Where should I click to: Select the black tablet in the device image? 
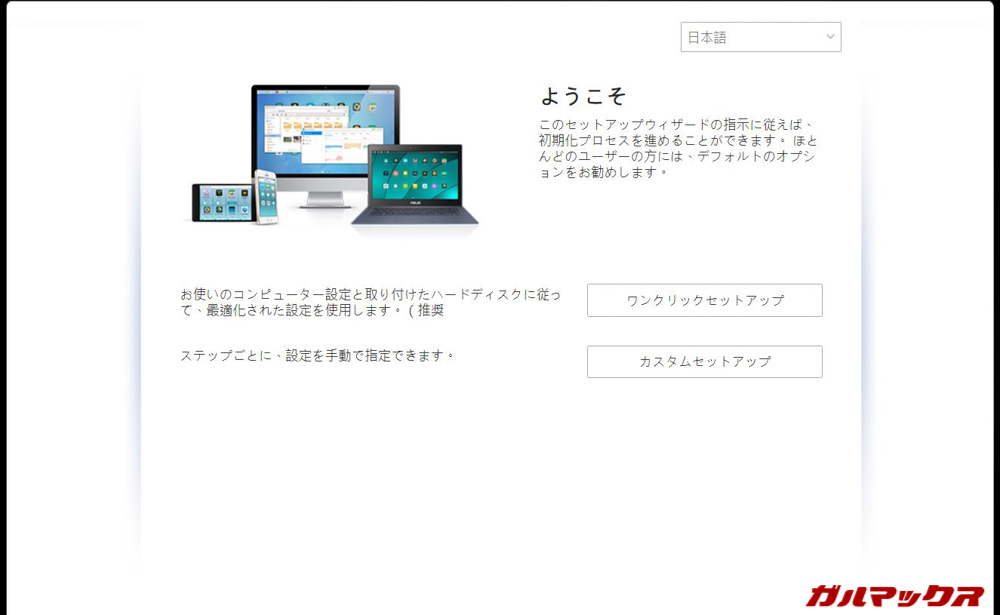coord(220,203)
